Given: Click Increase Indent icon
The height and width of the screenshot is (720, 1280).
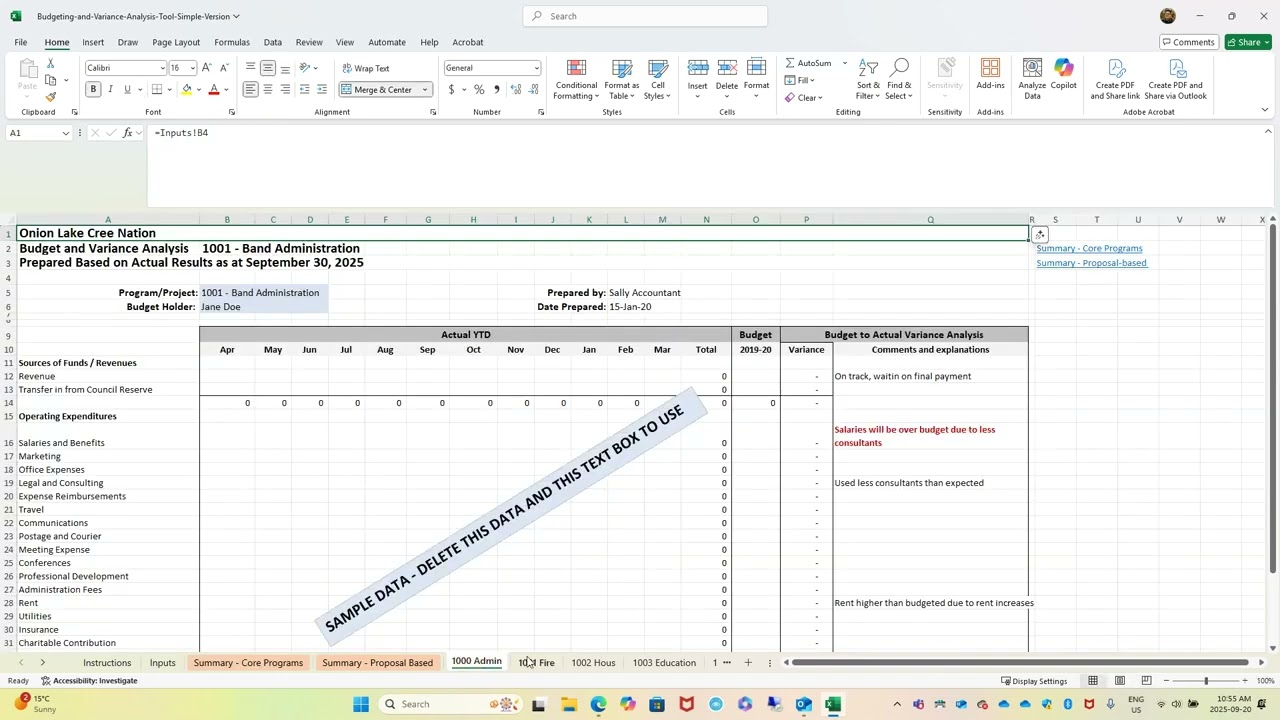Looking at the screenshot, I should coord(322,89).
